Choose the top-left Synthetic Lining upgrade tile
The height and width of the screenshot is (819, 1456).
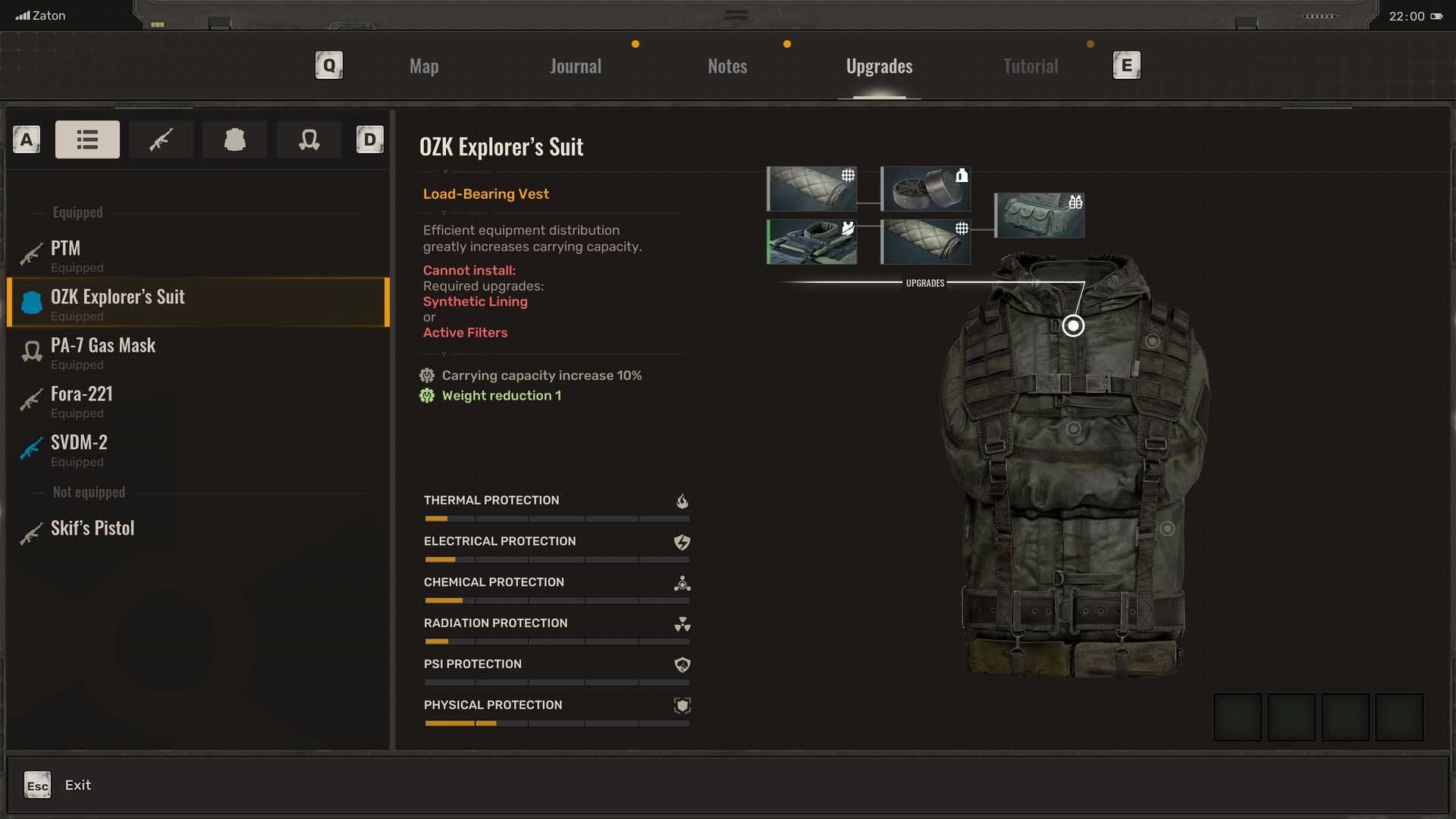point(812,189)
